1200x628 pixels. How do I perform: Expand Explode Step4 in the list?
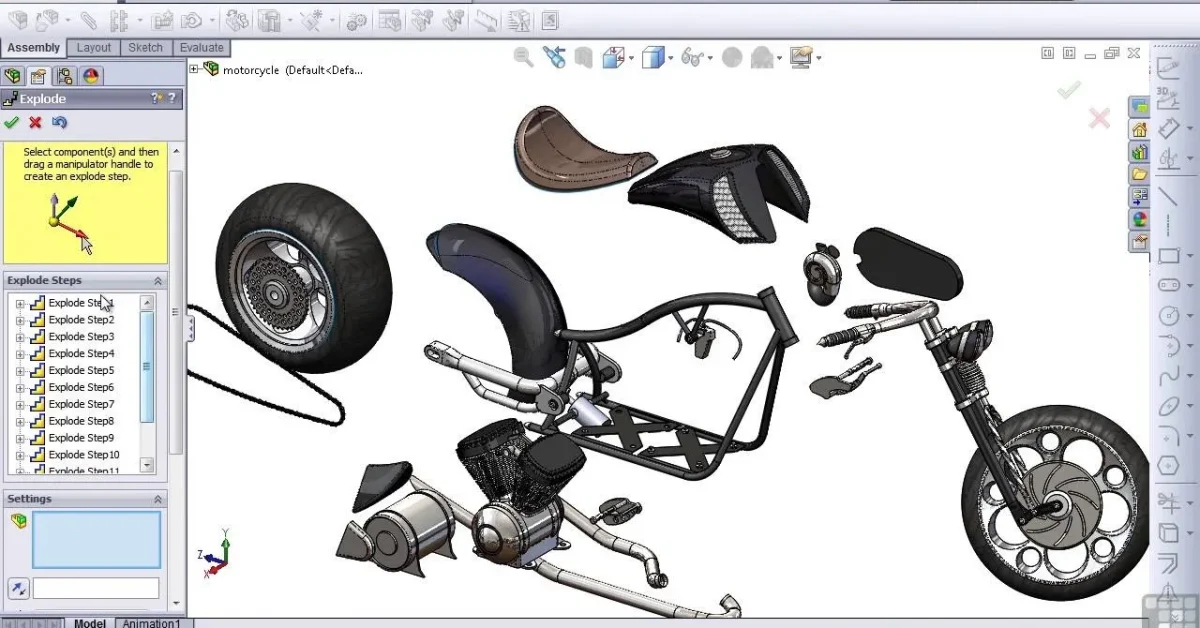tap(20, 354)
